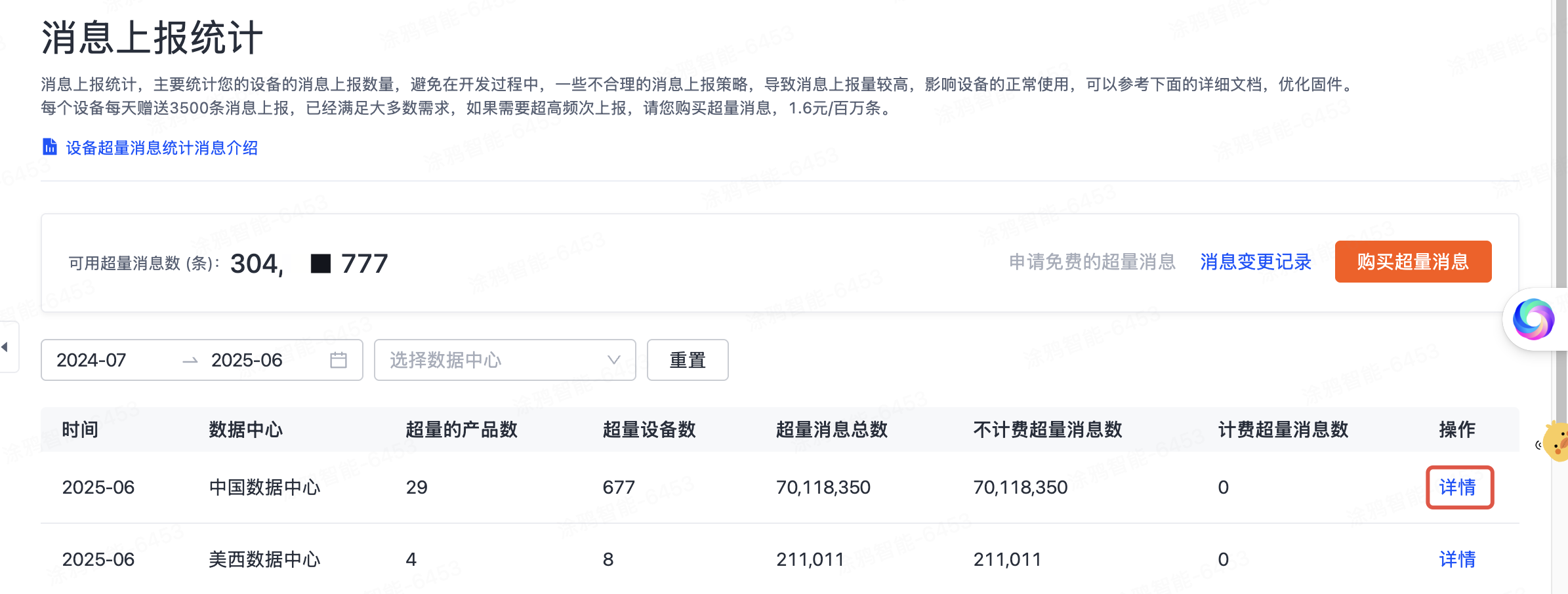Select the 中国数据中心 cell
This screenshot has width=1568, height=594.
pyautogui.click(x=264, y=487)
